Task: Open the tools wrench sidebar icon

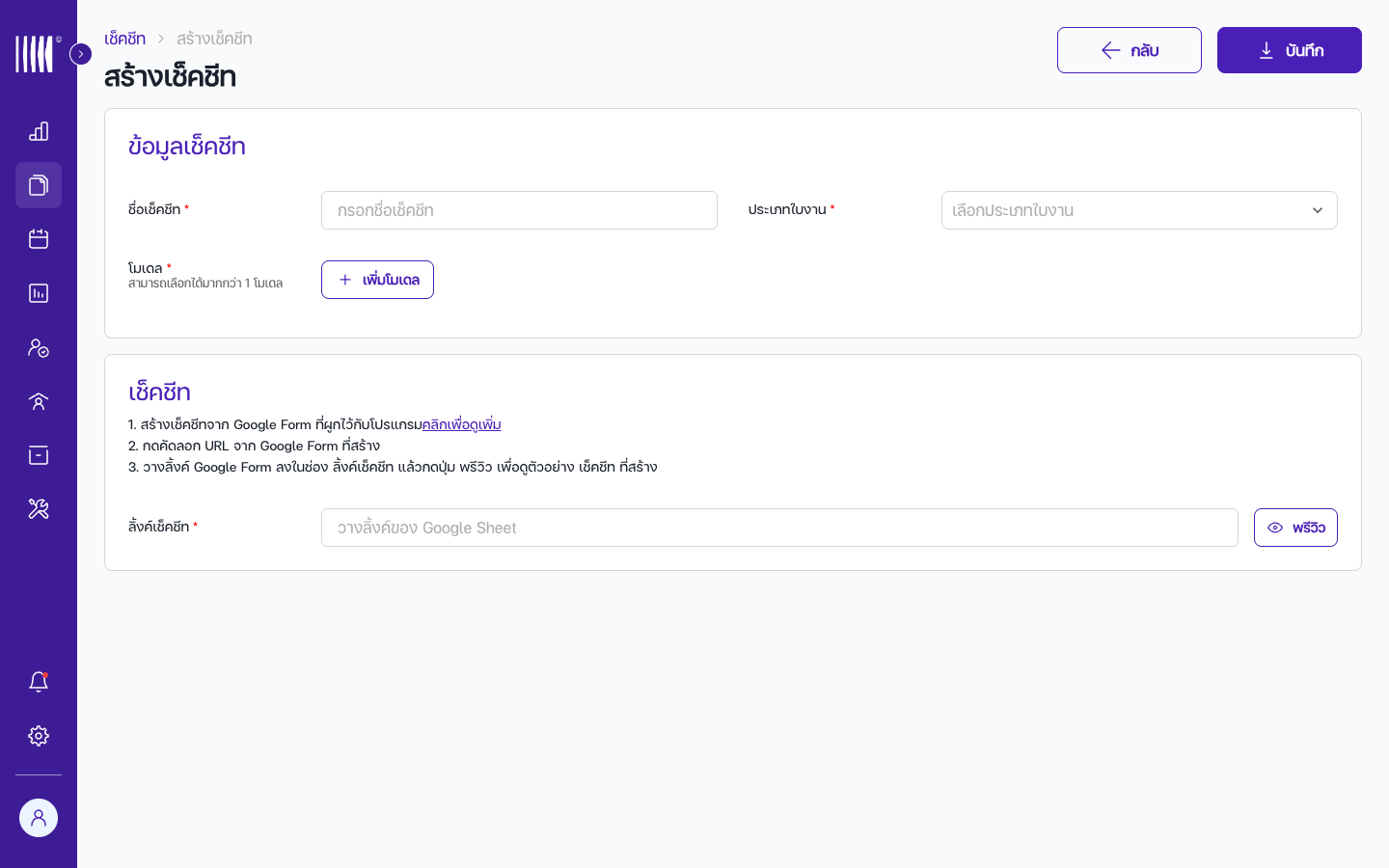Action: click(x=39, y=509)
